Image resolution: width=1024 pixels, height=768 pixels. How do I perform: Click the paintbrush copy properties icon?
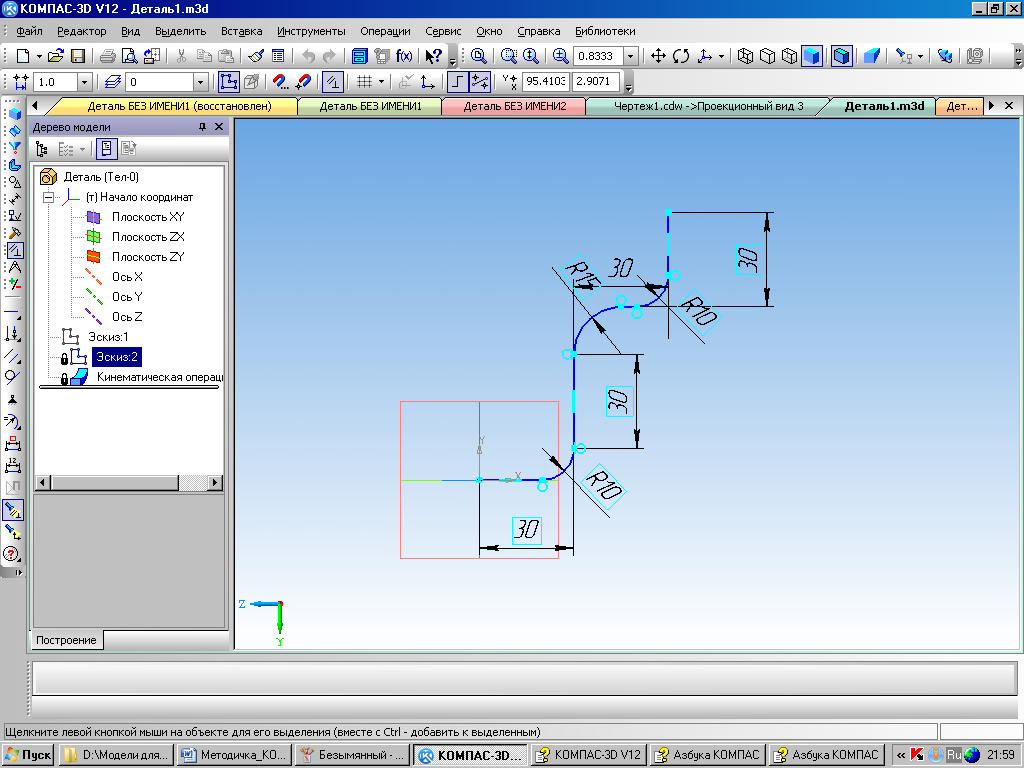point(256,56)
